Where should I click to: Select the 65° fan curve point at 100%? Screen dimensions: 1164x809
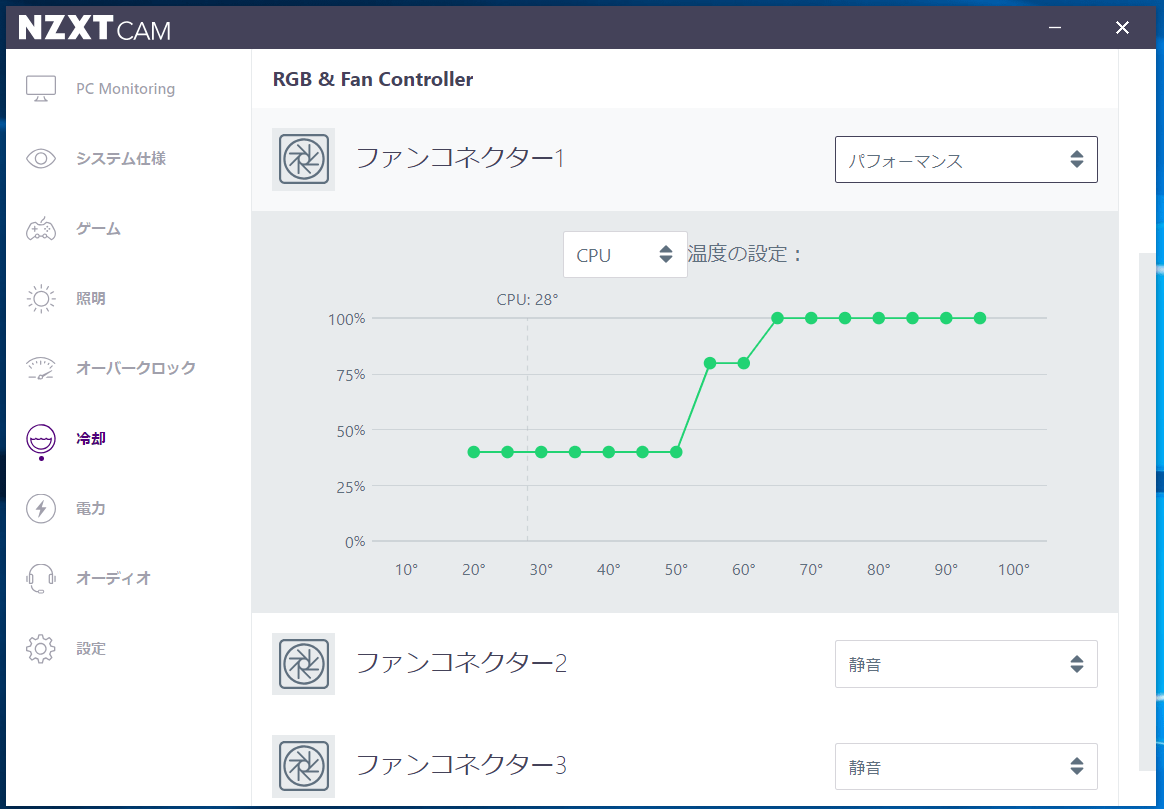coord(777,318)
